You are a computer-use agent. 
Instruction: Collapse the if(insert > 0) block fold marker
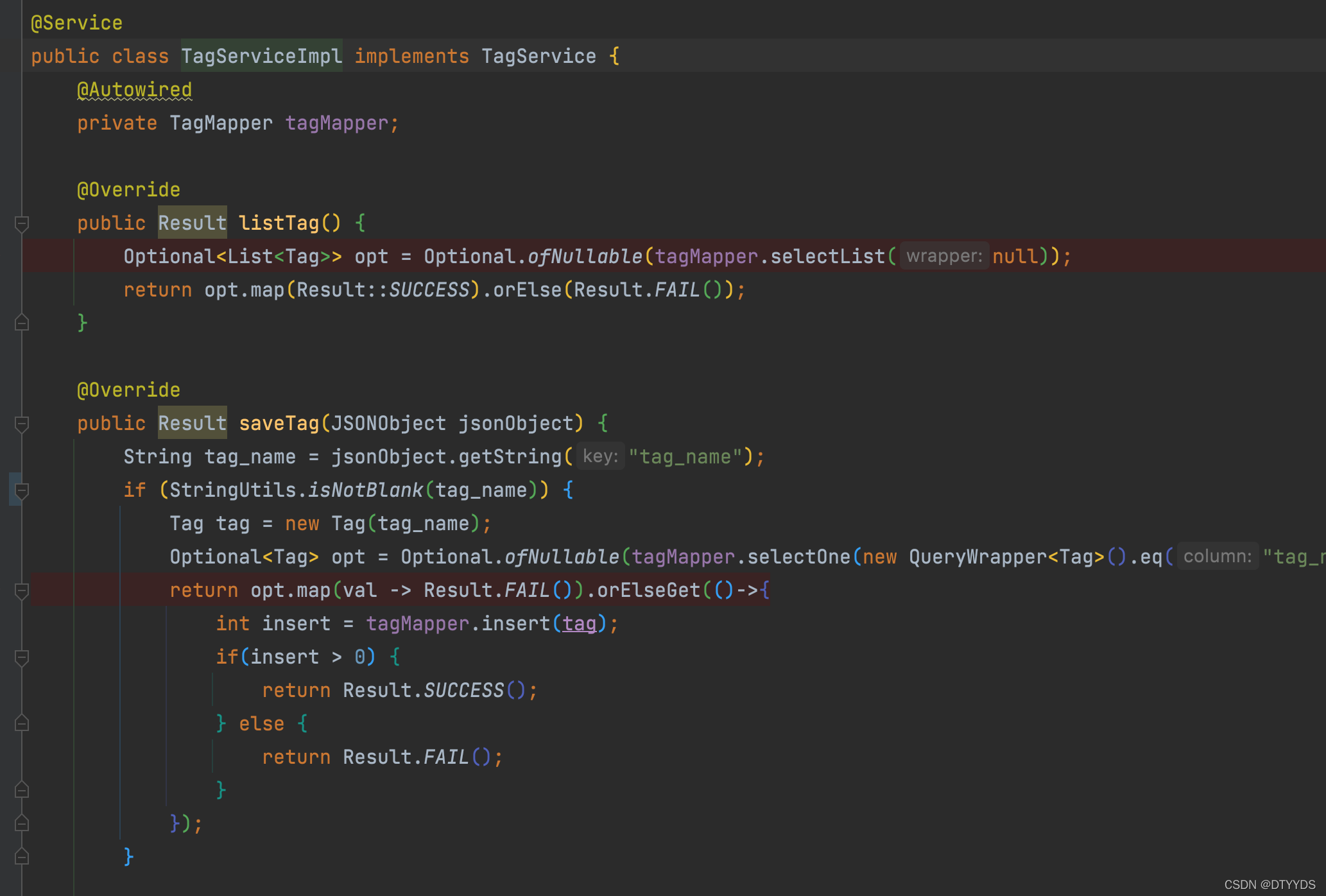point(21,658)
